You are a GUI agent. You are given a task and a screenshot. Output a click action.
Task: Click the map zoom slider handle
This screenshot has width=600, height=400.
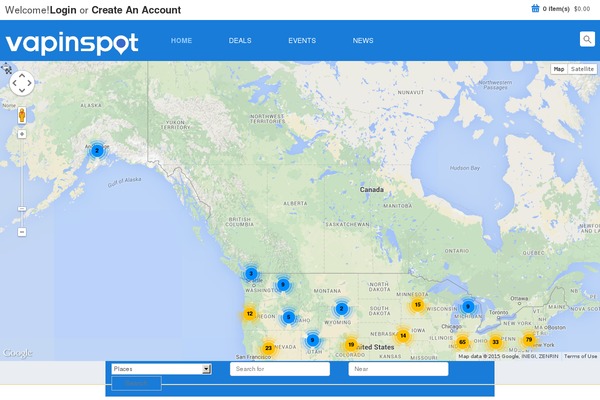pyautogui.click(x=22, y=209)
